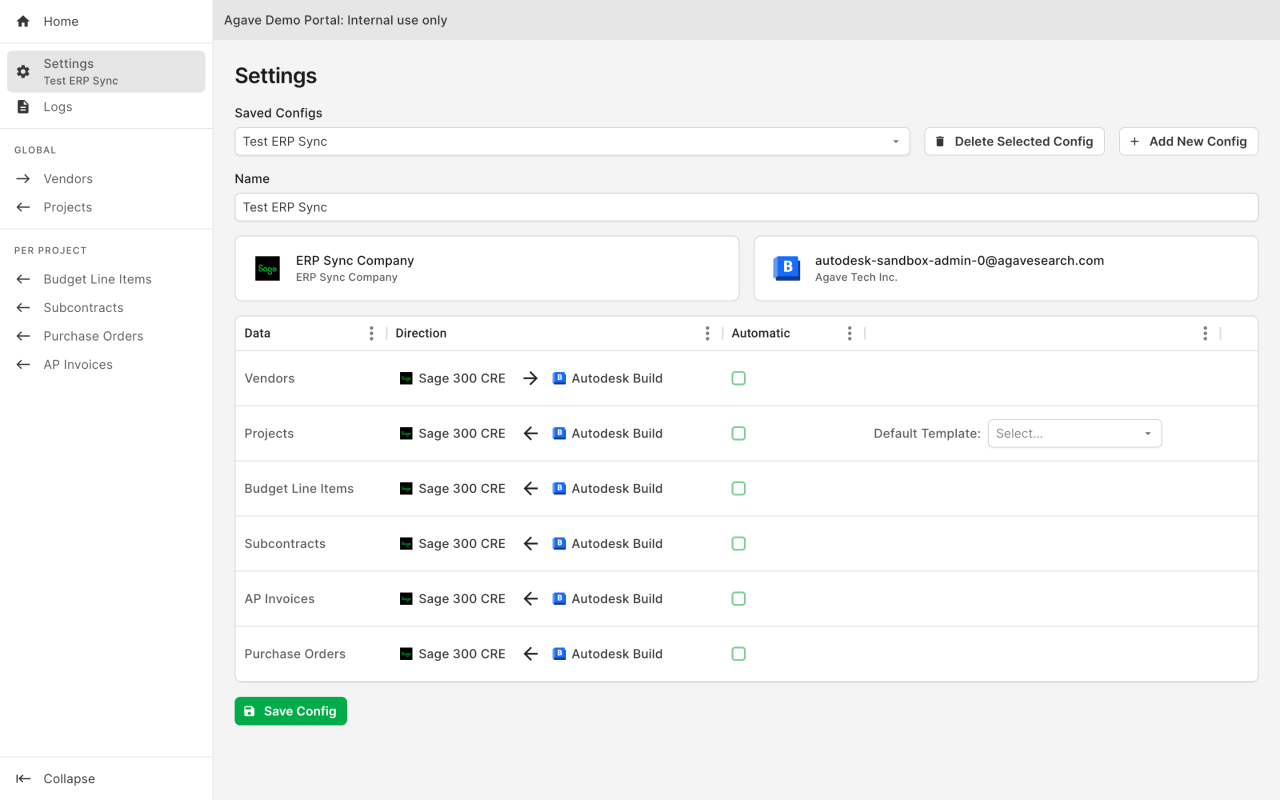Click the AP Invoices row direction arrow
1280x800 pixels.
(531, 598)
